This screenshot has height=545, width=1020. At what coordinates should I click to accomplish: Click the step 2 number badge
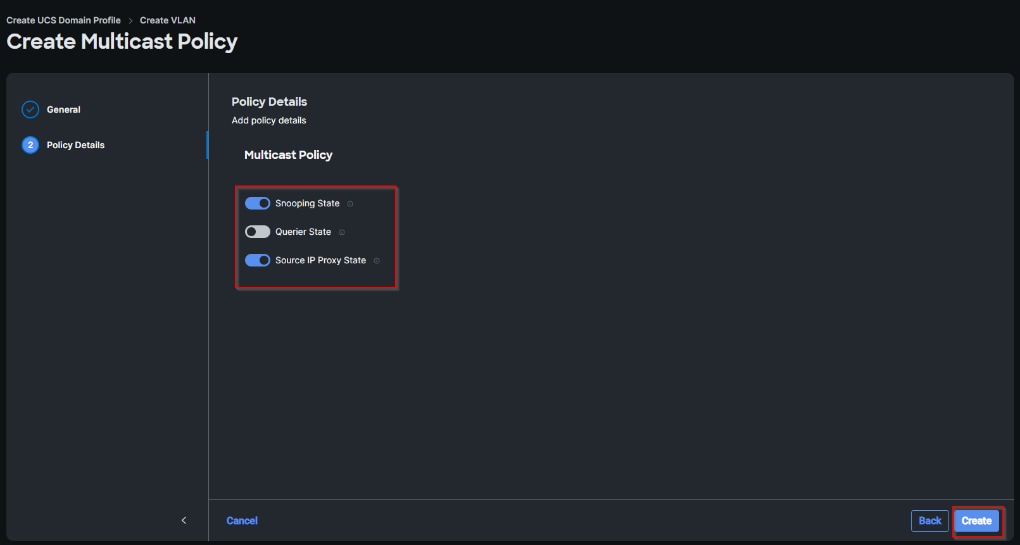[30, 145]
